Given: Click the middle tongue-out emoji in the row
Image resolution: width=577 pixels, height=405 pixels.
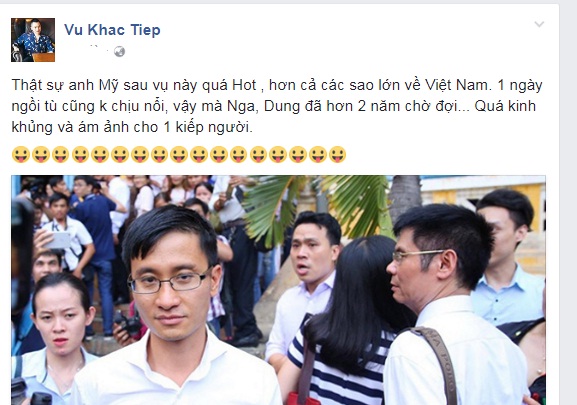Looking at the screenshot, I should click(179, 154).
